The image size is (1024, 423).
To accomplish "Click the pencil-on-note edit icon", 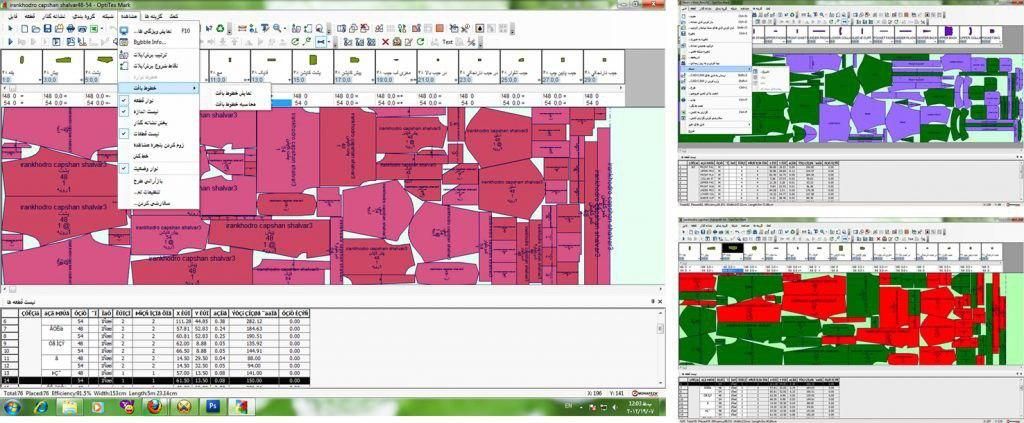I will [x=408, y=42].
